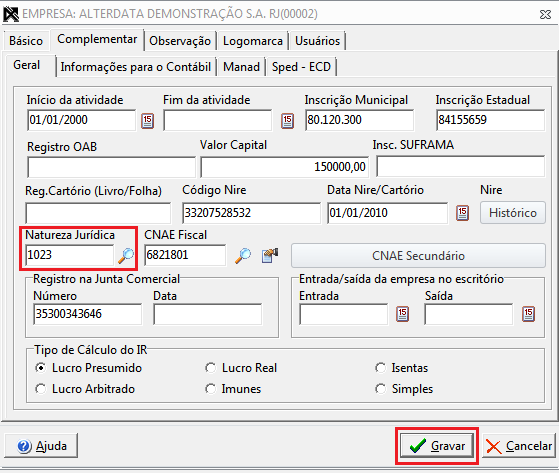Open calendar for Saída date

(x=528, y=314)
